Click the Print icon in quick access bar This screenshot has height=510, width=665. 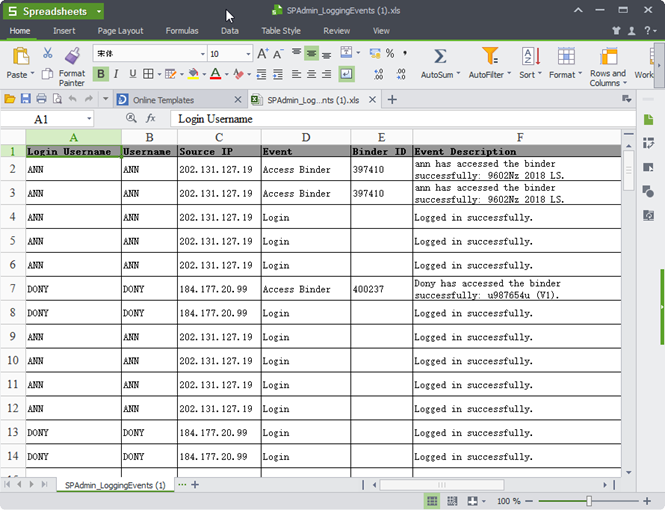coord(41,99)
